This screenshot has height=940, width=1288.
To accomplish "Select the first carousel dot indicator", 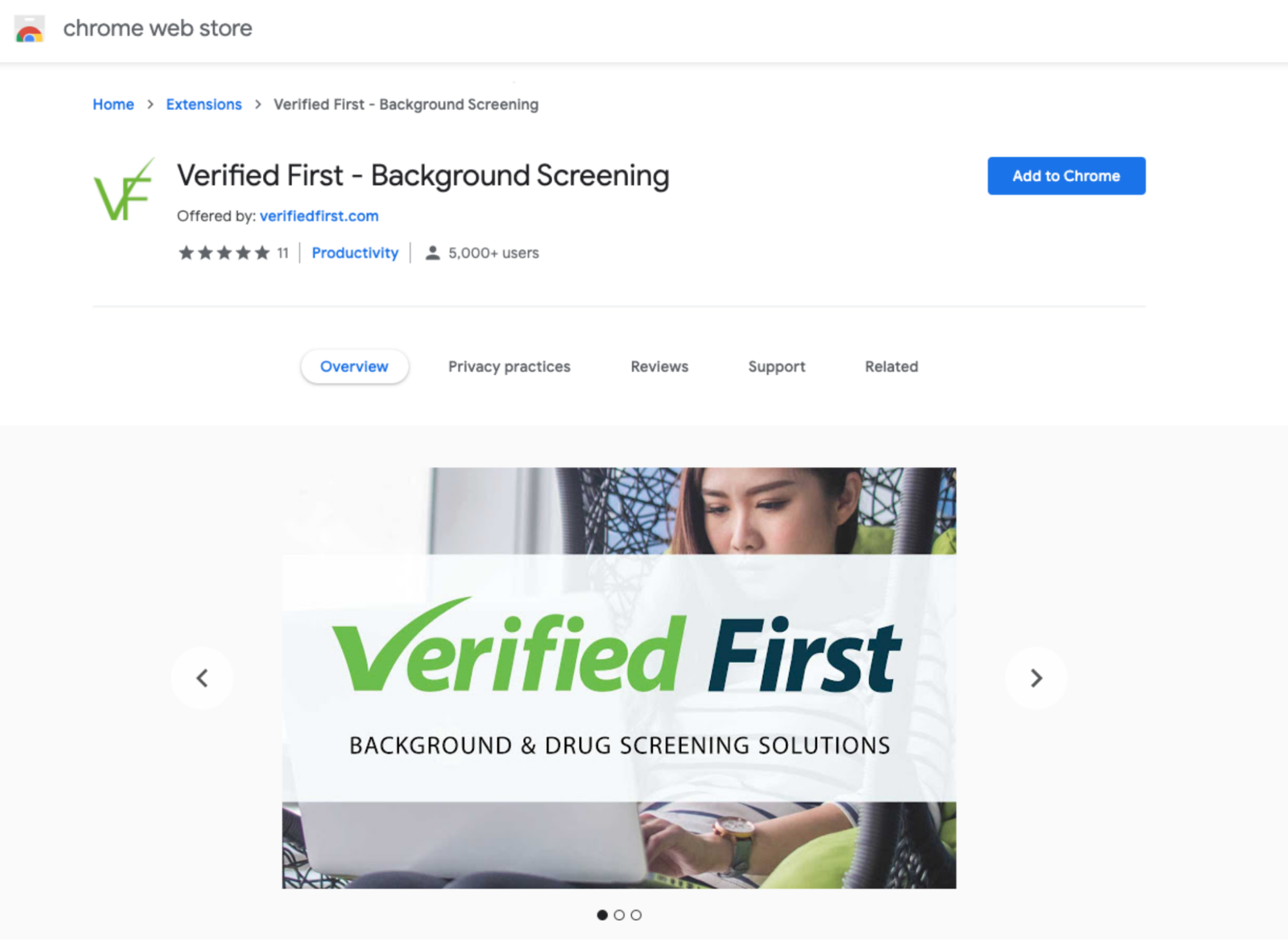I will (602, 915).
